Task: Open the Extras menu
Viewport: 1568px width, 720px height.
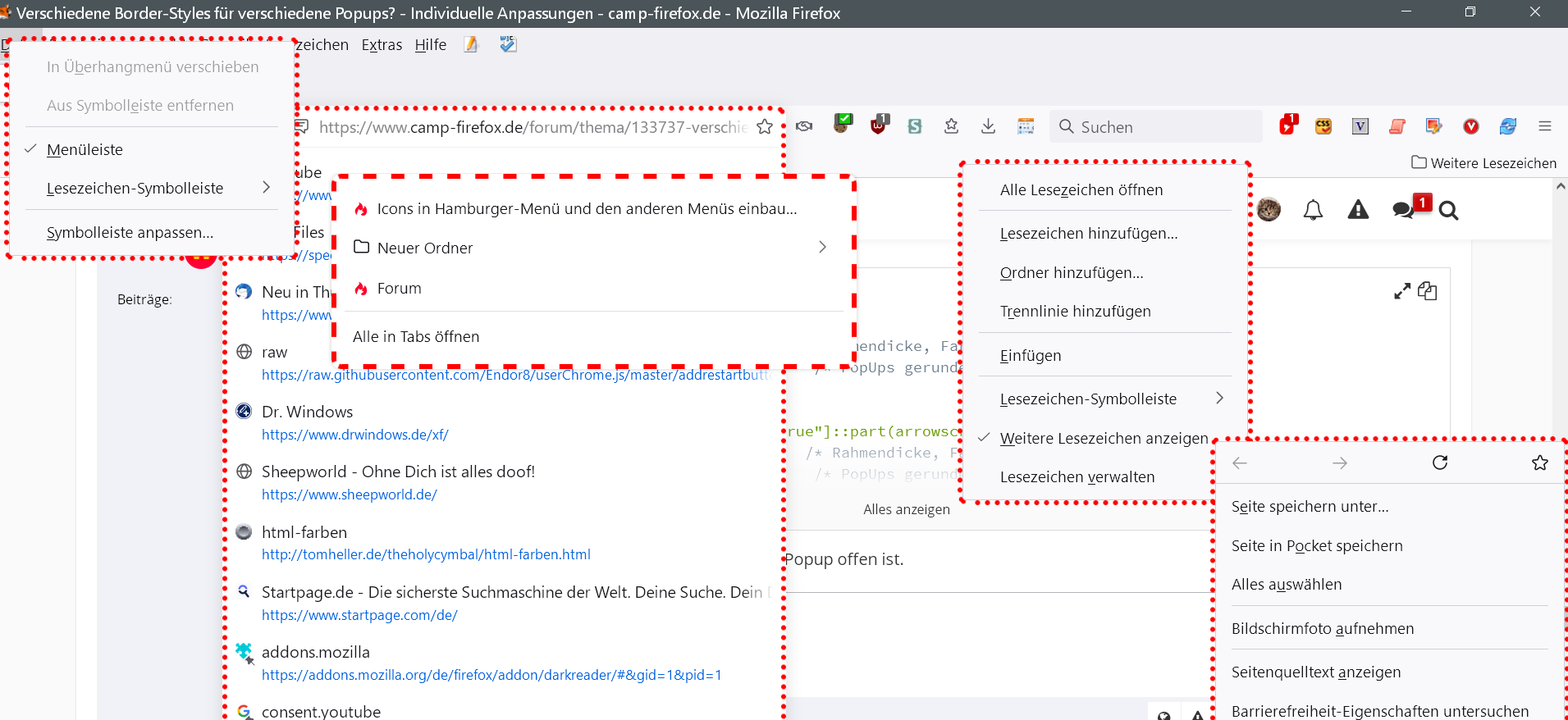Action: (382, 44)
